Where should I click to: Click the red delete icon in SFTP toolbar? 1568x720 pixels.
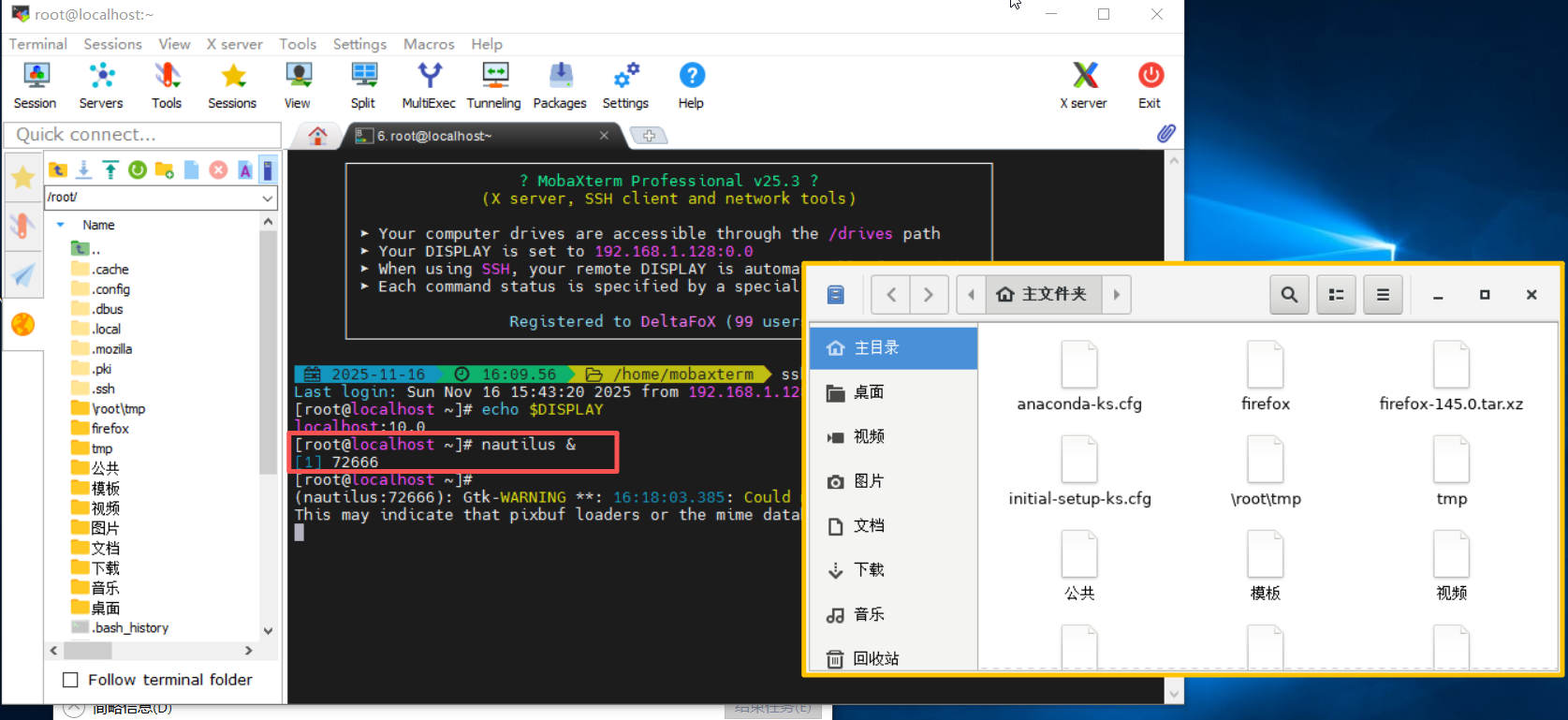218,169
